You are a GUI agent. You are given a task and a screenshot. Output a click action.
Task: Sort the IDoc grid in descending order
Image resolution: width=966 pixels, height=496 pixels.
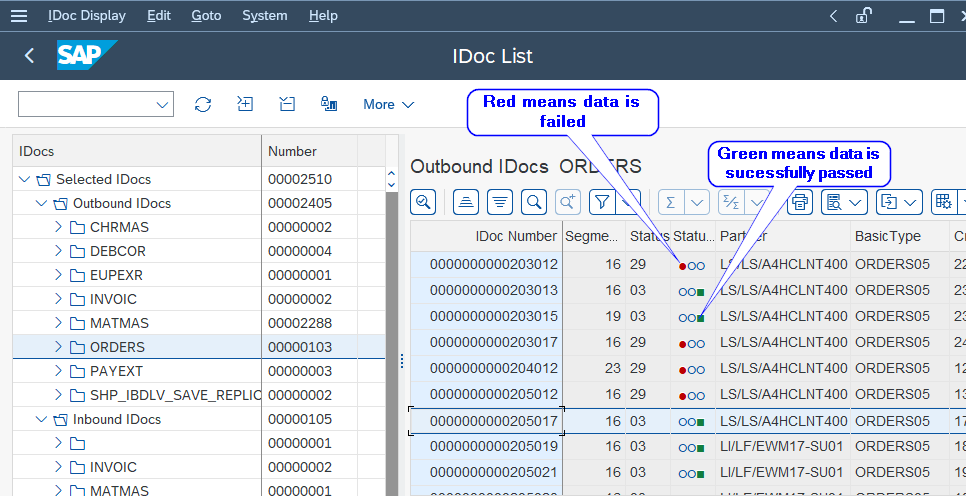[x=500, y=201]
